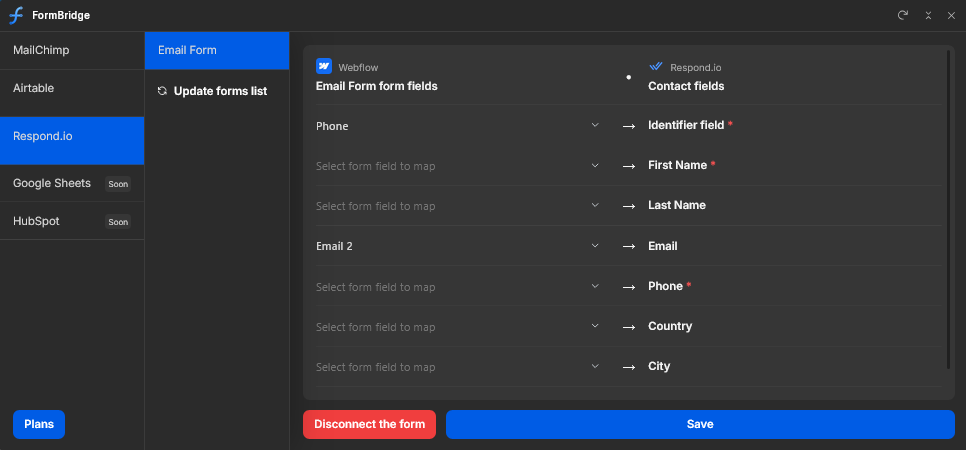The image size is (966, 450).
Task: Click the refresh icon in title bar
Action: (903, 15)
